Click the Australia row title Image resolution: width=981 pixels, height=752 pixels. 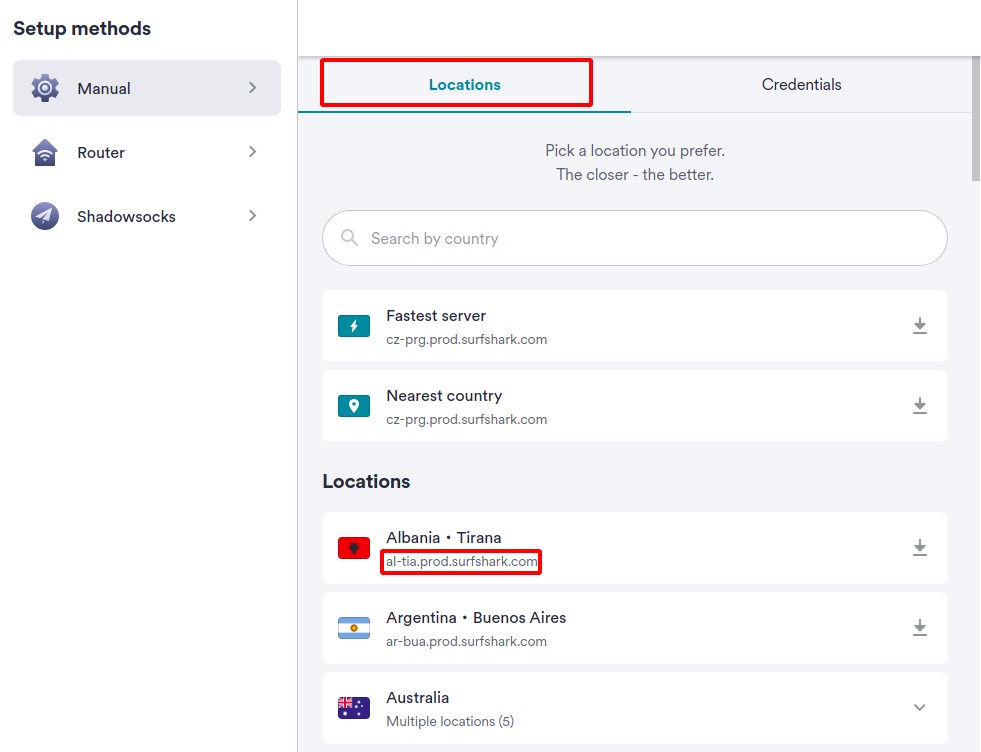pos(417,698)
